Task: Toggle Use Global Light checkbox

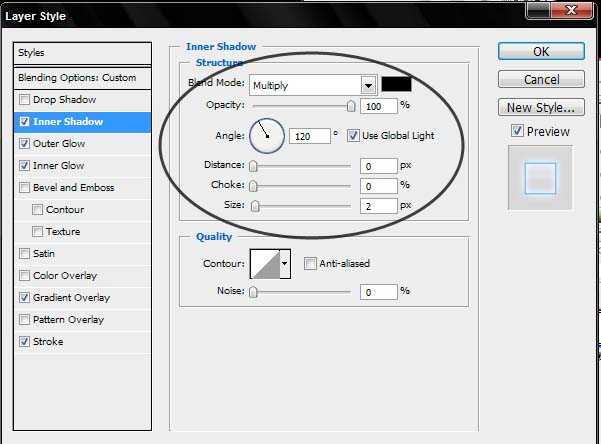Action: tap(353, 136)
